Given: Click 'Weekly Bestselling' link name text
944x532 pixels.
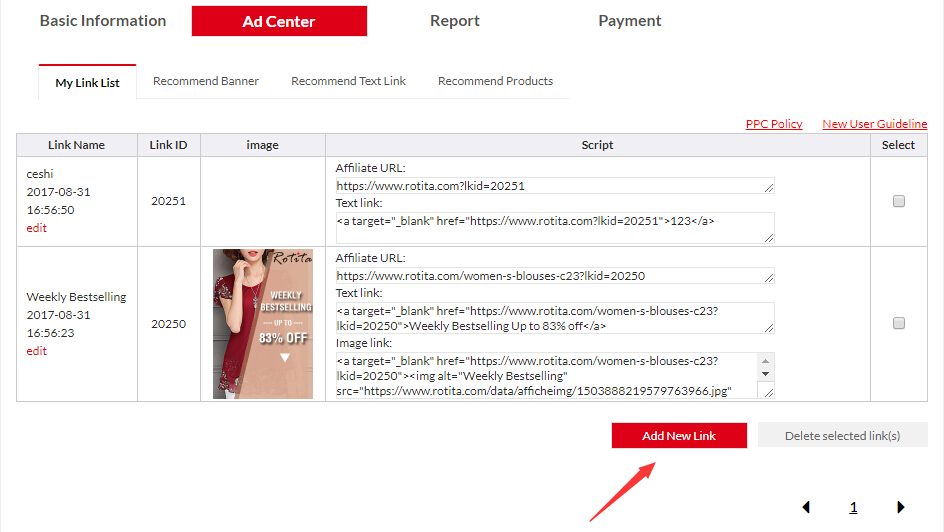Looking at the screenshot, I should 76,297.
